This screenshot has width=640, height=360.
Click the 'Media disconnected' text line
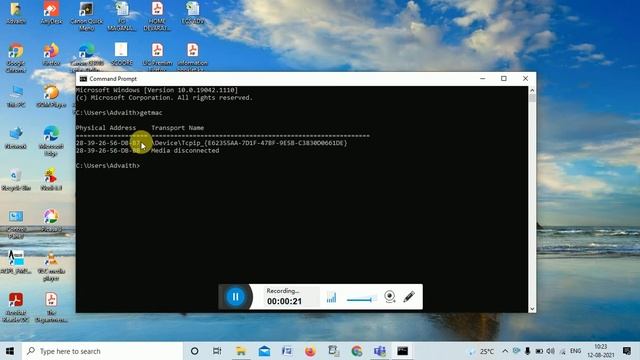pyautogui.click(x=185, y=151)
